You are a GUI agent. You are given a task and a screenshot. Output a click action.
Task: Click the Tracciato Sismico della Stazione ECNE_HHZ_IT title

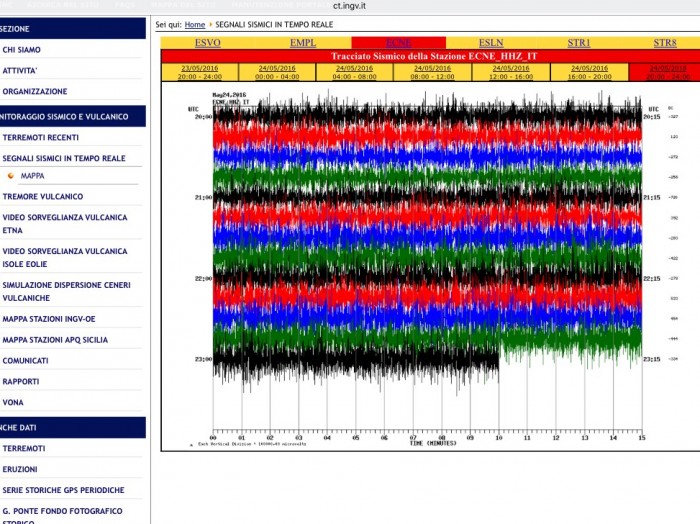[434, 56]
